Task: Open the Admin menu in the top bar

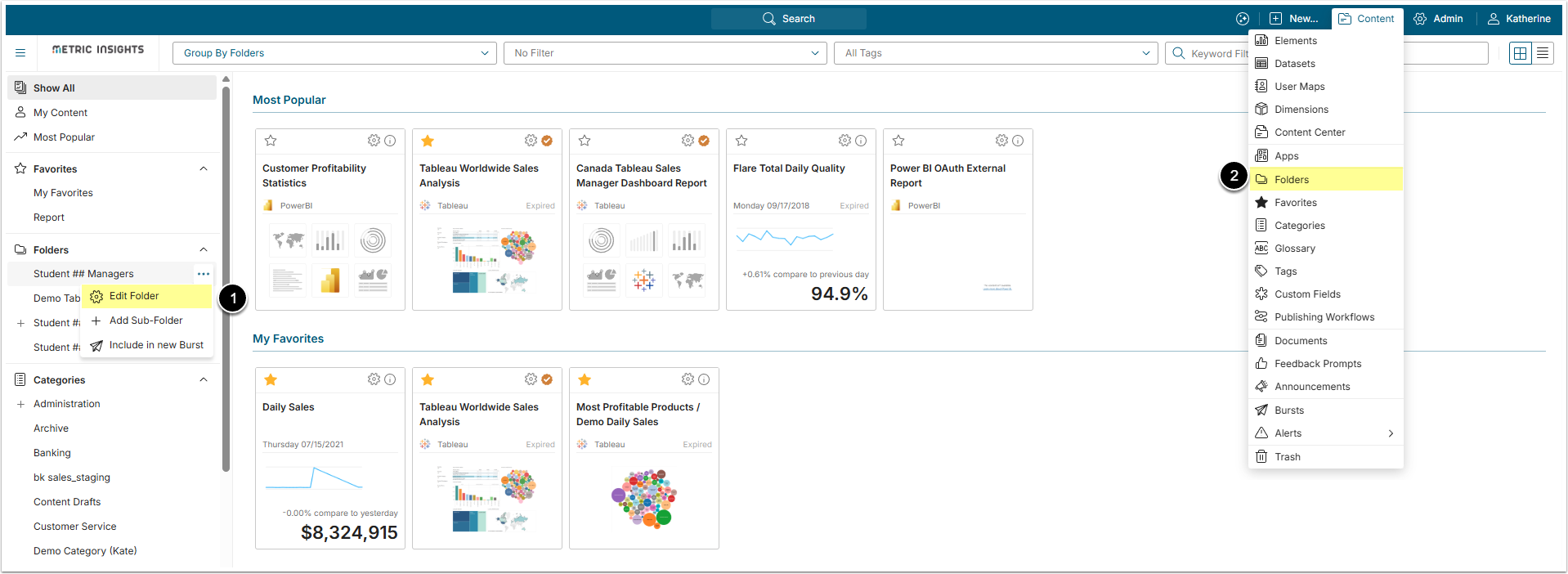Action: click(1438, 19)
